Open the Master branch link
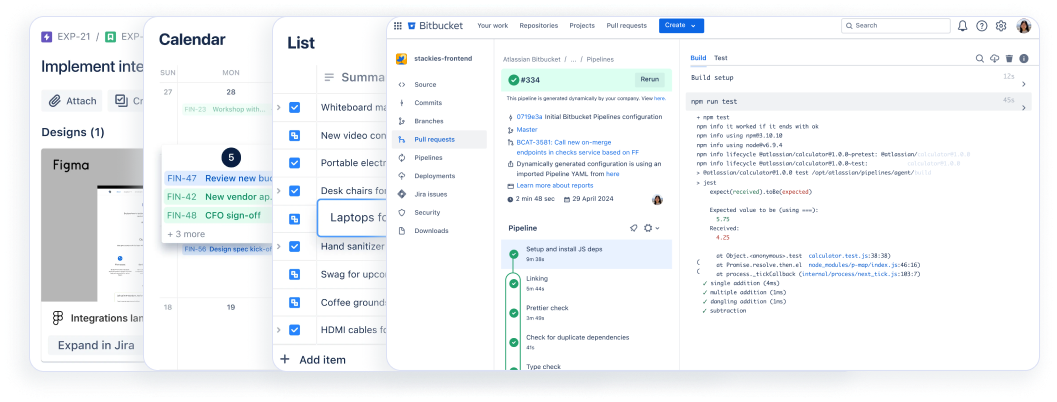1057x402 pixels. tap(526, 130)
